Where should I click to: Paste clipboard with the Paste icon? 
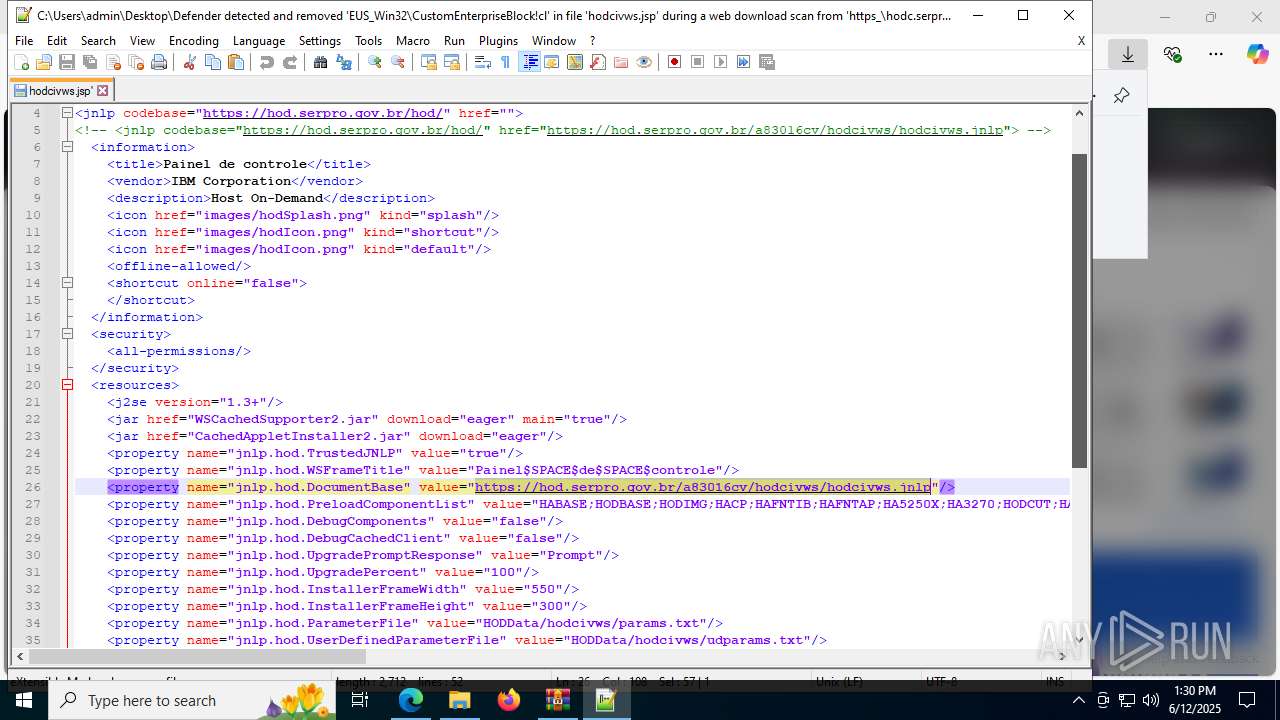tap(235, 62)
